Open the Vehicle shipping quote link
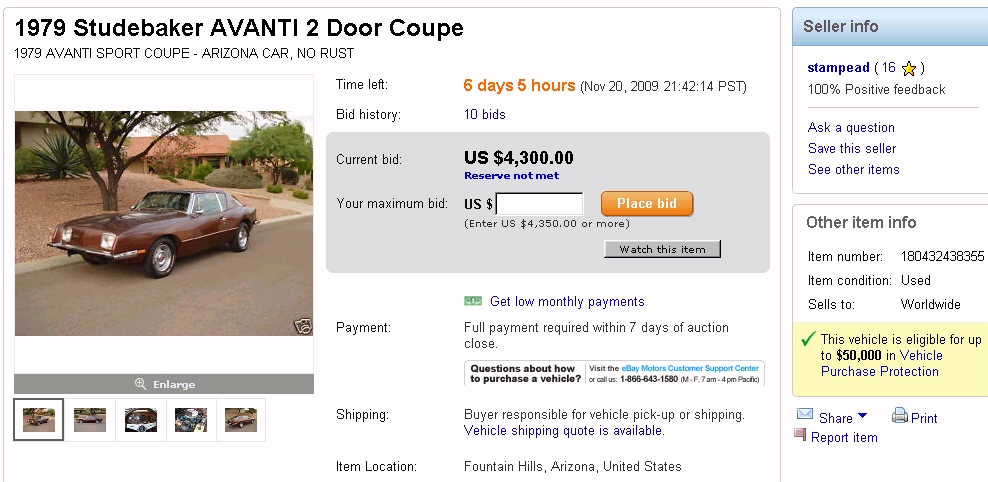 tap(562, 431)
